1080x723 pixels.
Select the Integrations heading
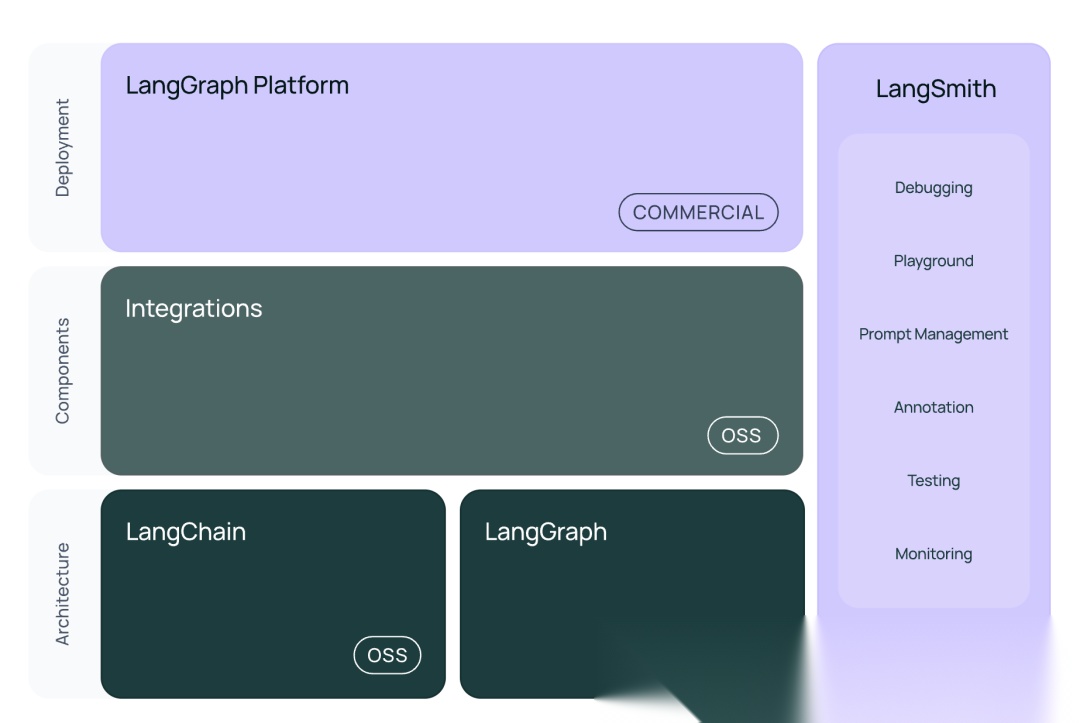coord(194,308)
